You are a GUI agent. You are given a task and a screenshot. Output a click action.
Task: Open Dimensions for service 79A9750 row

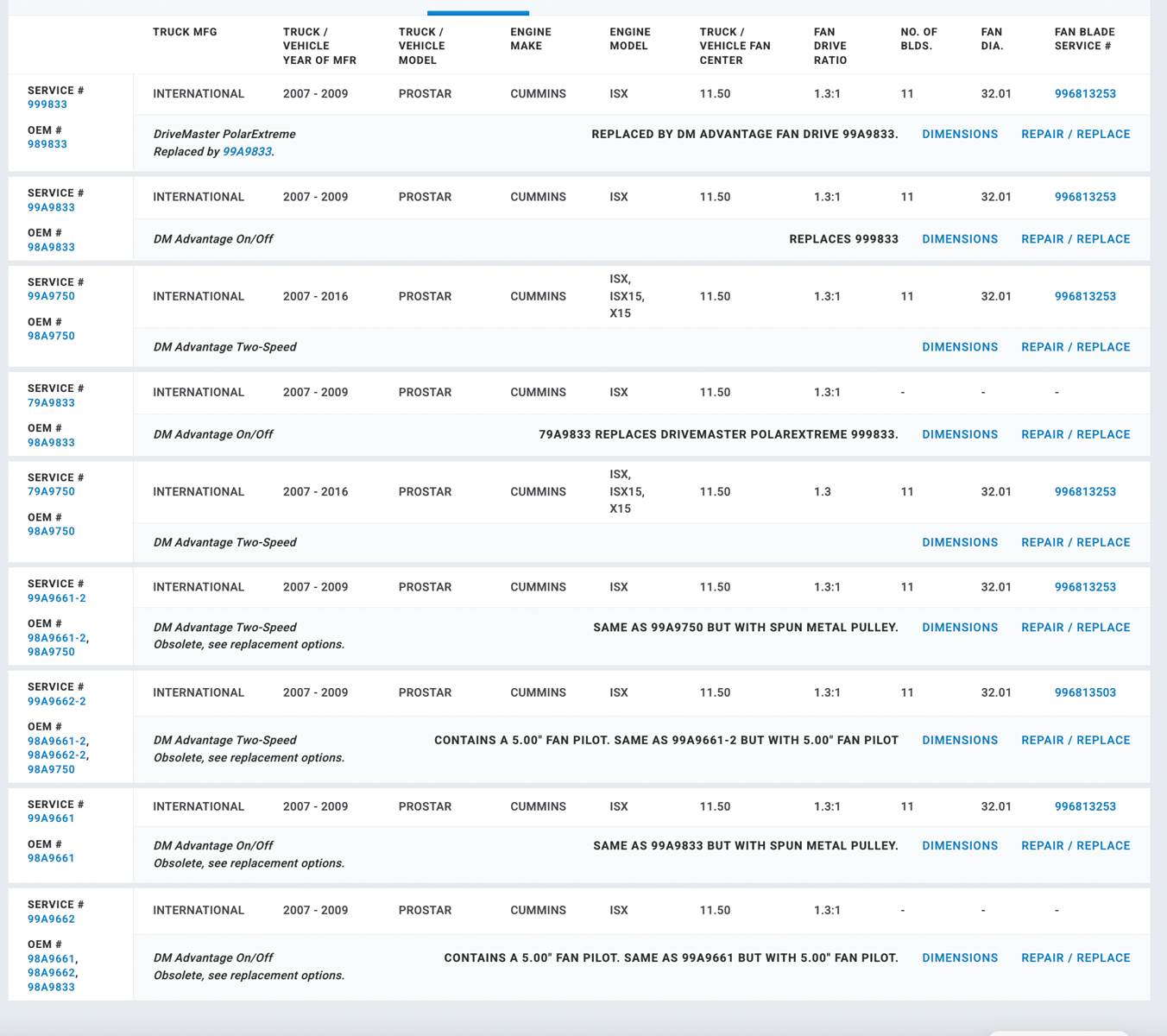point(960,542)
